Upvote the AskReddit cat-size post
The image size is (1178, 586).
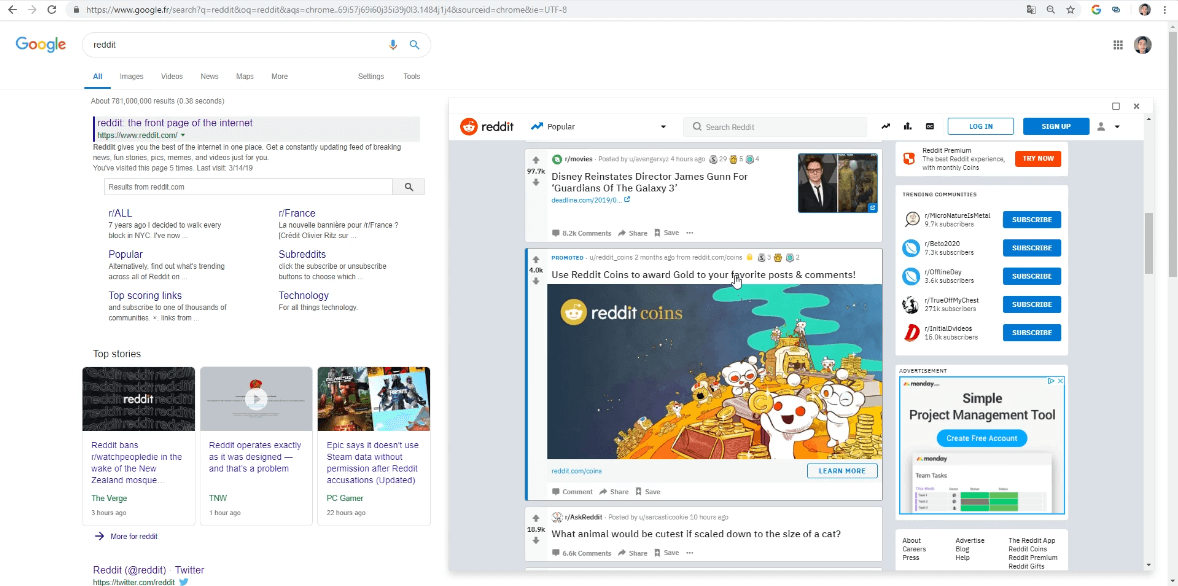click(536, 518)
